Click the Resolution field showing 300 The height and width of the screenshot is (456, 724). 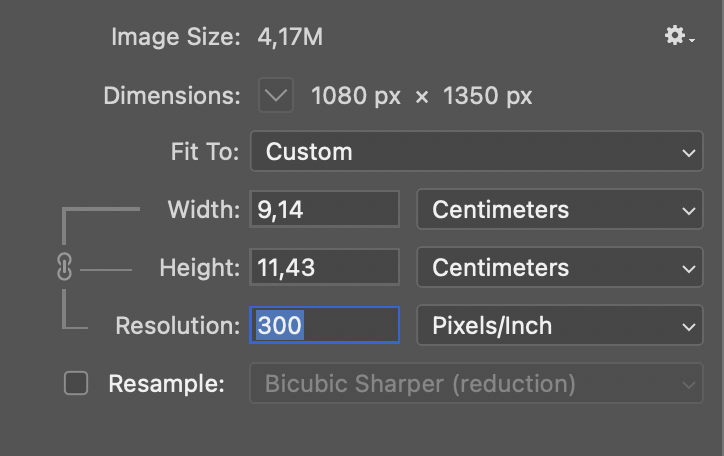(324, 325)
